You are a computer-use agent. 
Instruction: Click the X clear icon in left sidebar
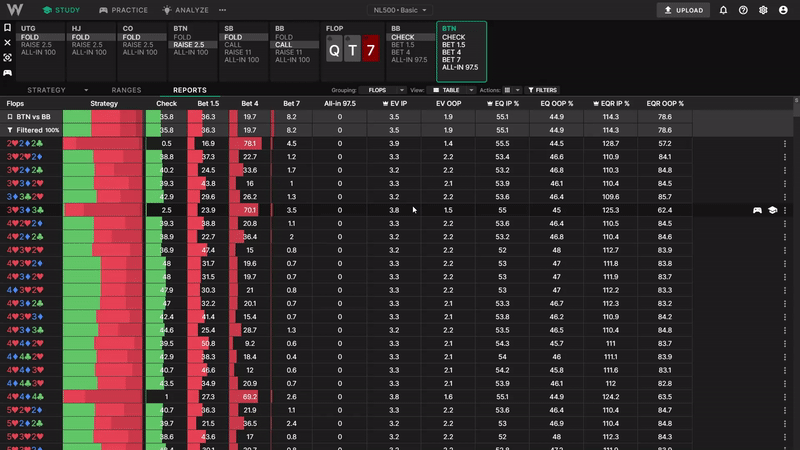tap(7, 43)
